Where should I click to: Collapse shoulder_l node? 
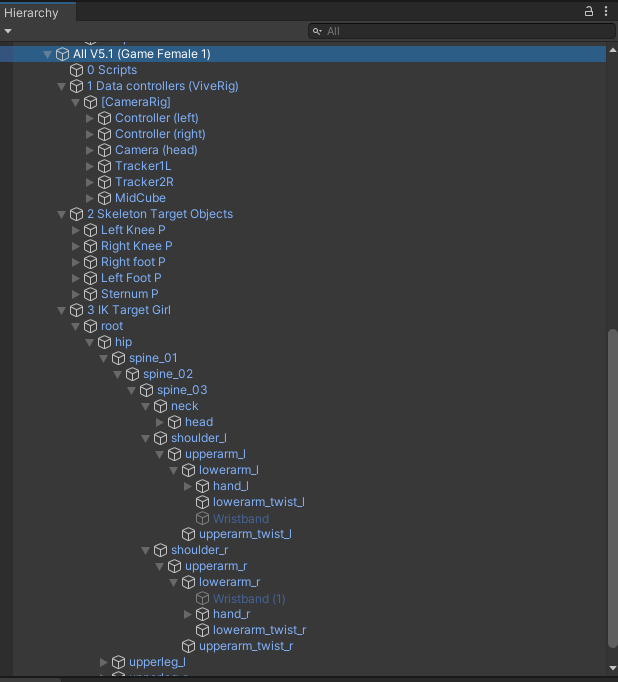click(145, 439)
